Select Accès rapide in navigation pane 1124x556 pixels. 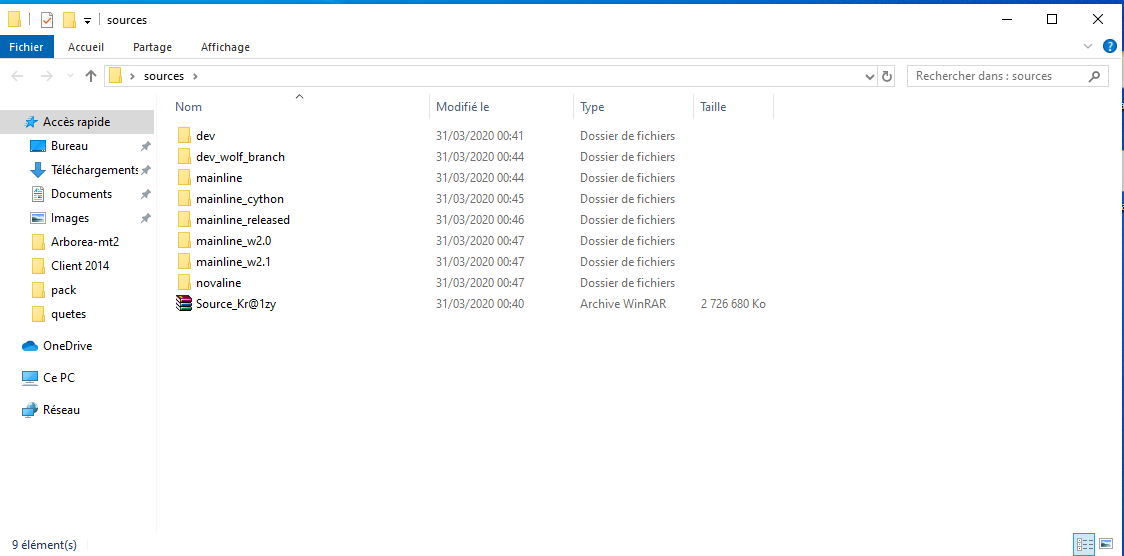(77, 123)
